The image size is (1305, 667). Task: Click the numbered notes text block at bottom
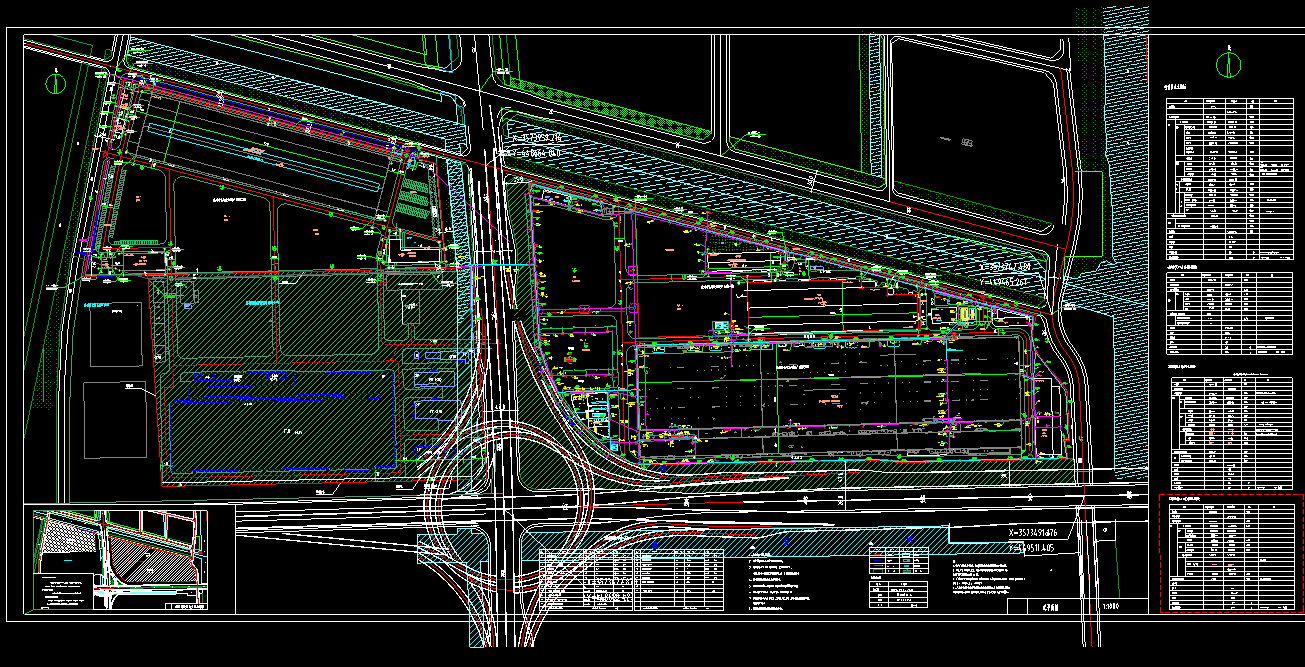click(x=782, y=580)
